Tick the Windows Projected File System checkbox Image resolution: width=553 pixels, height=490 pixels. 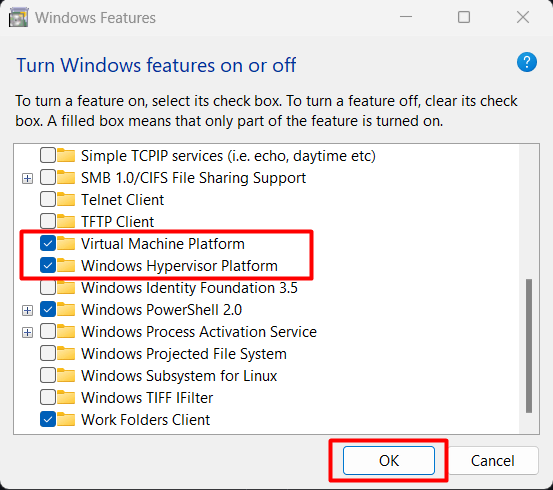tap(48, 353)
